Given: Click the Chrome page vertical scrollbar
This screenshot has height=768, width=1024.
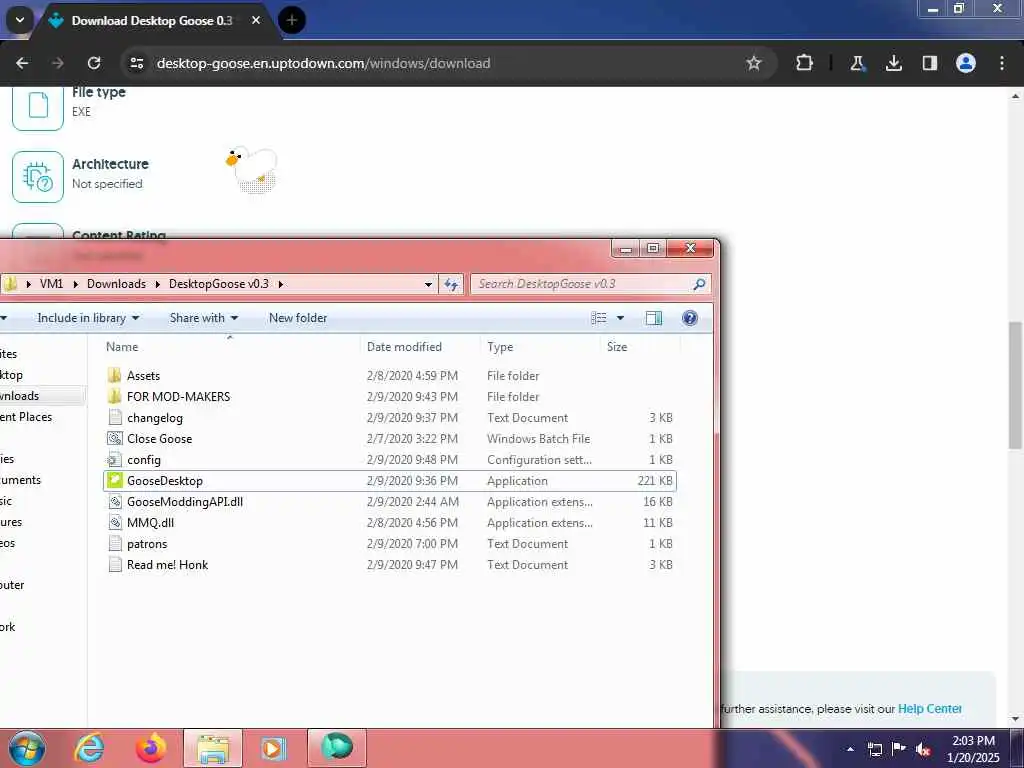Looking at the screenshot, I should click(1016, 385).
